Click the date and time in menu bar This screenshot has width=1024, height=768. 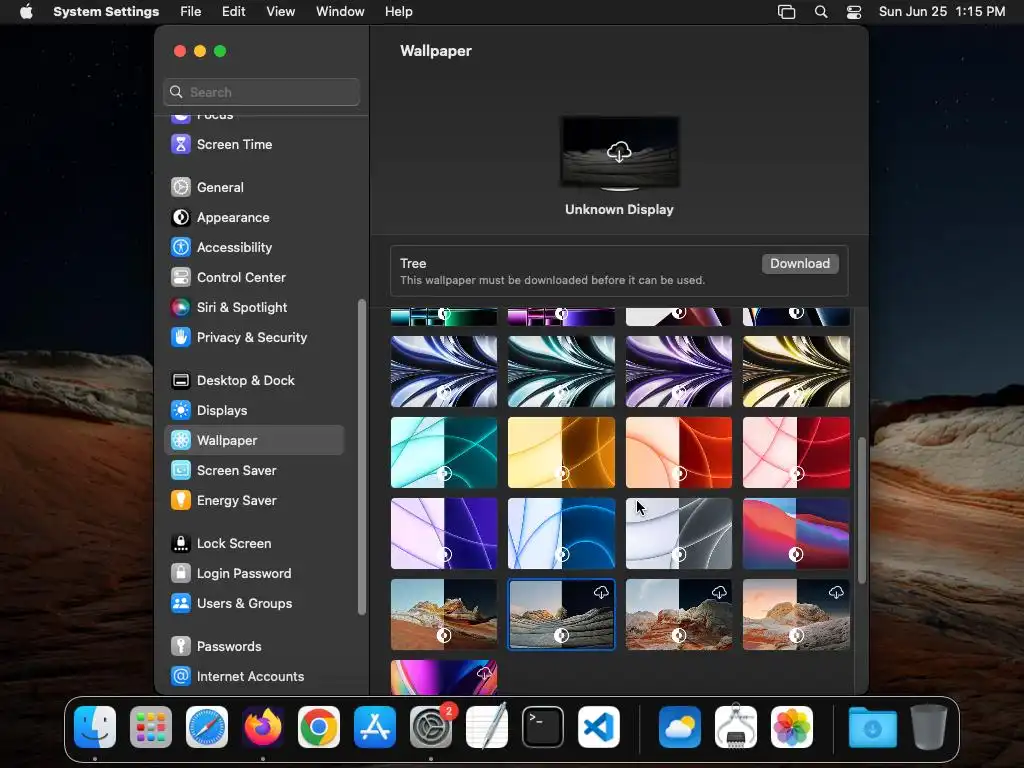click(942, 12)
